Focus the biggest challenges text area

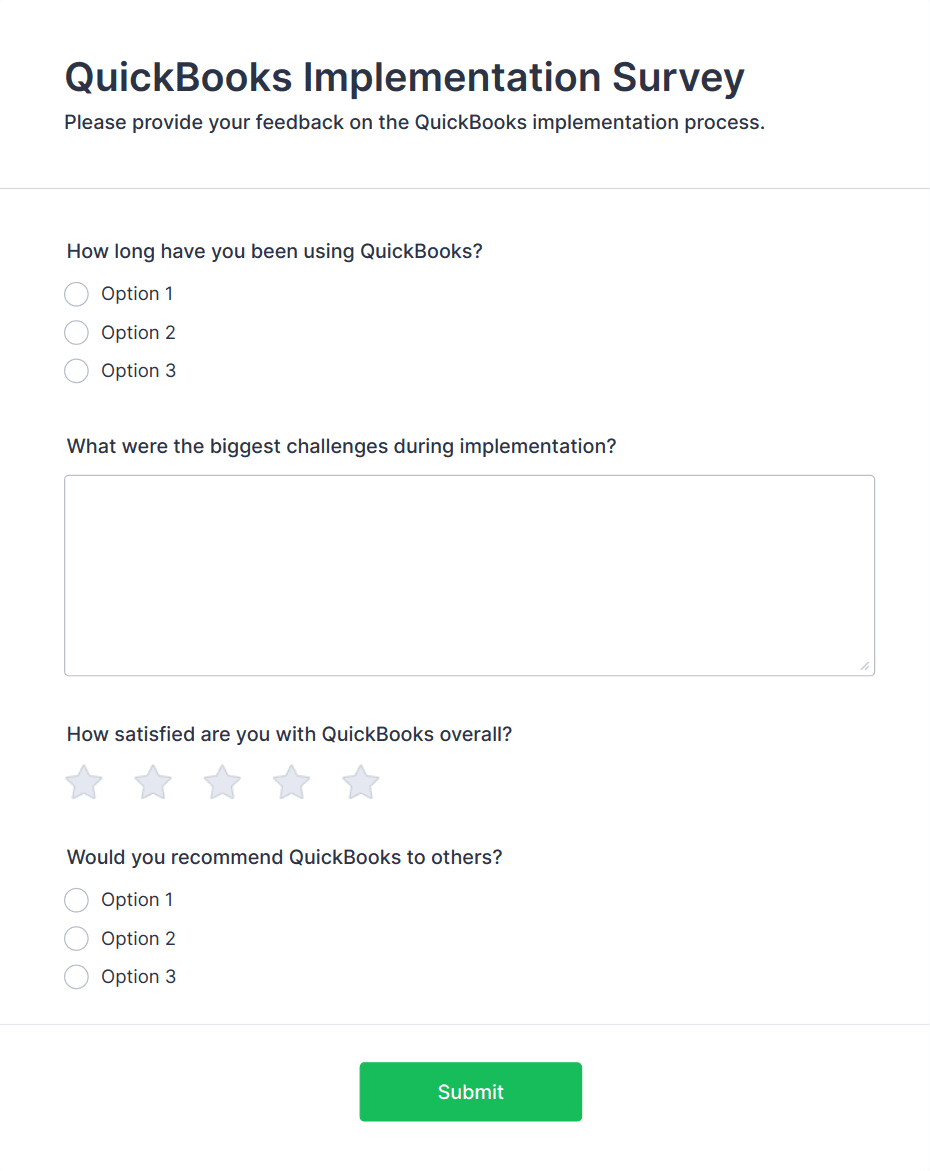pos(469,575)
